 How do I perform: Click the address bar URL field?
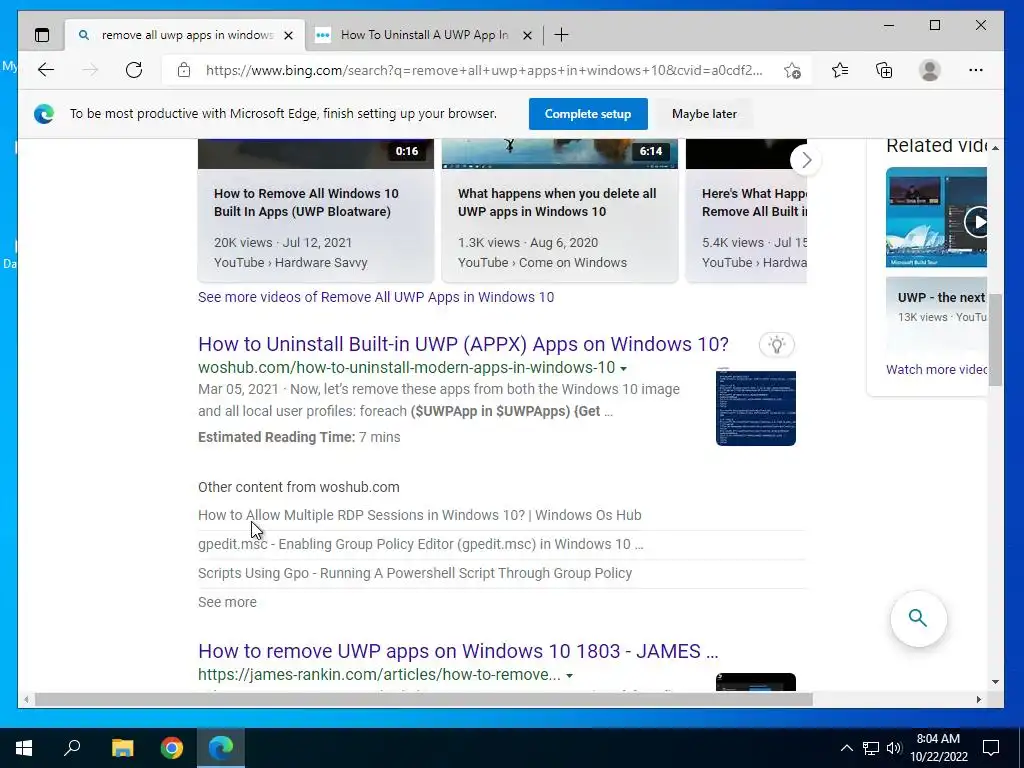tap(484, 71)
